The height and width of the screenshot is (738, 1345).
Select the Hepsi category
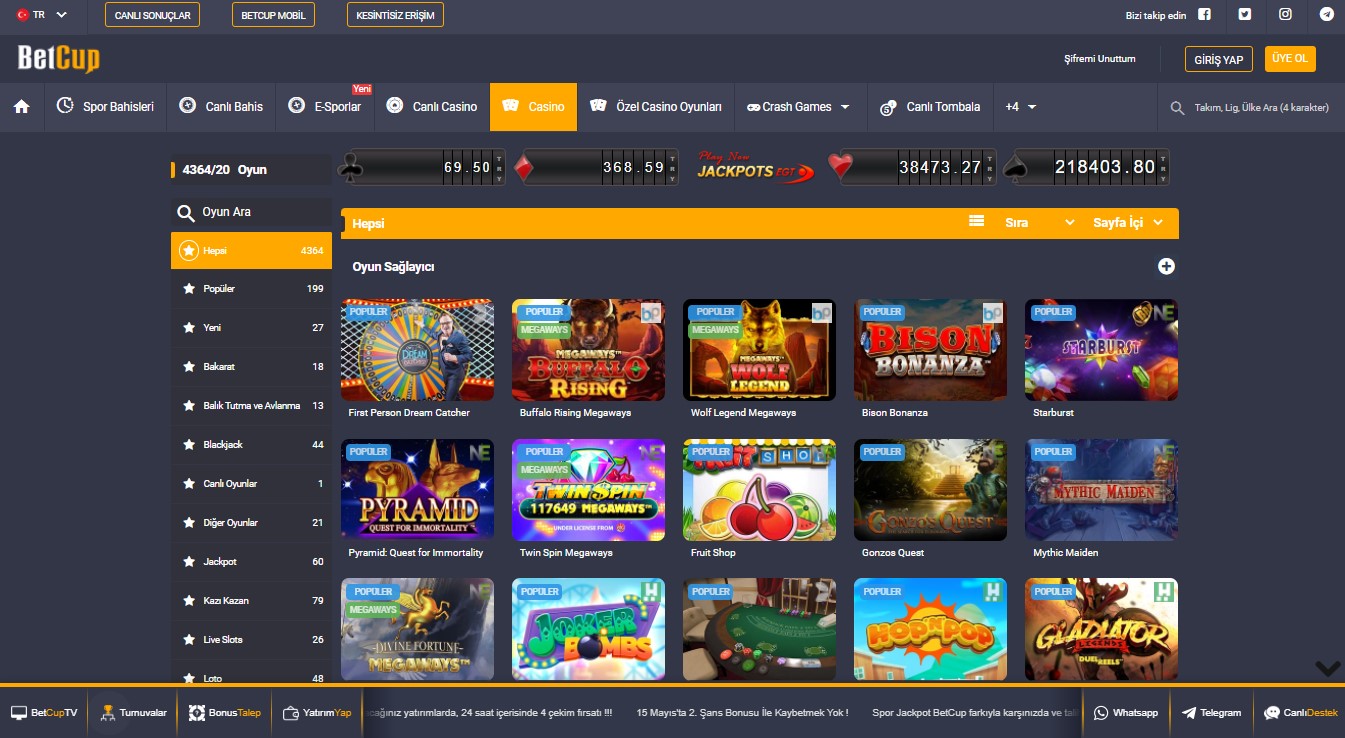251,250
